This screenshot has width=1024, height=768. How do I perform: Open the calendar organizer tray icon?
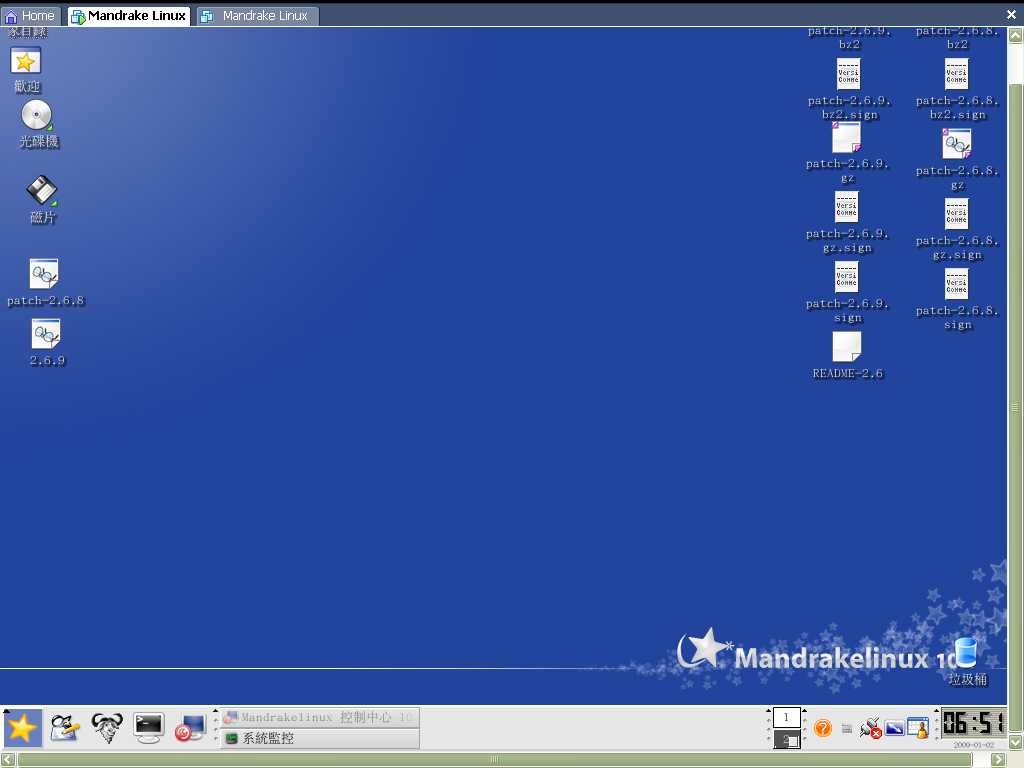coord(918,728)
